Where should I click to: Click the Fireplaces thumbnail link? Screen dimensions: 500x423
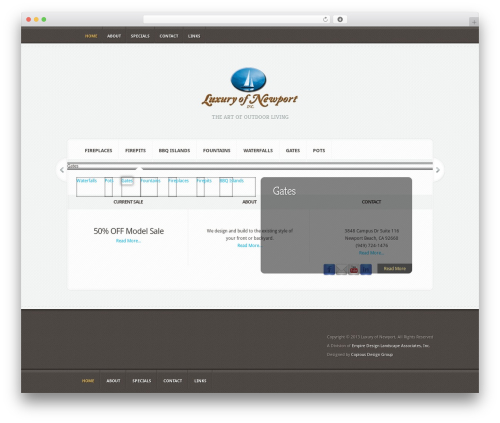178,180
